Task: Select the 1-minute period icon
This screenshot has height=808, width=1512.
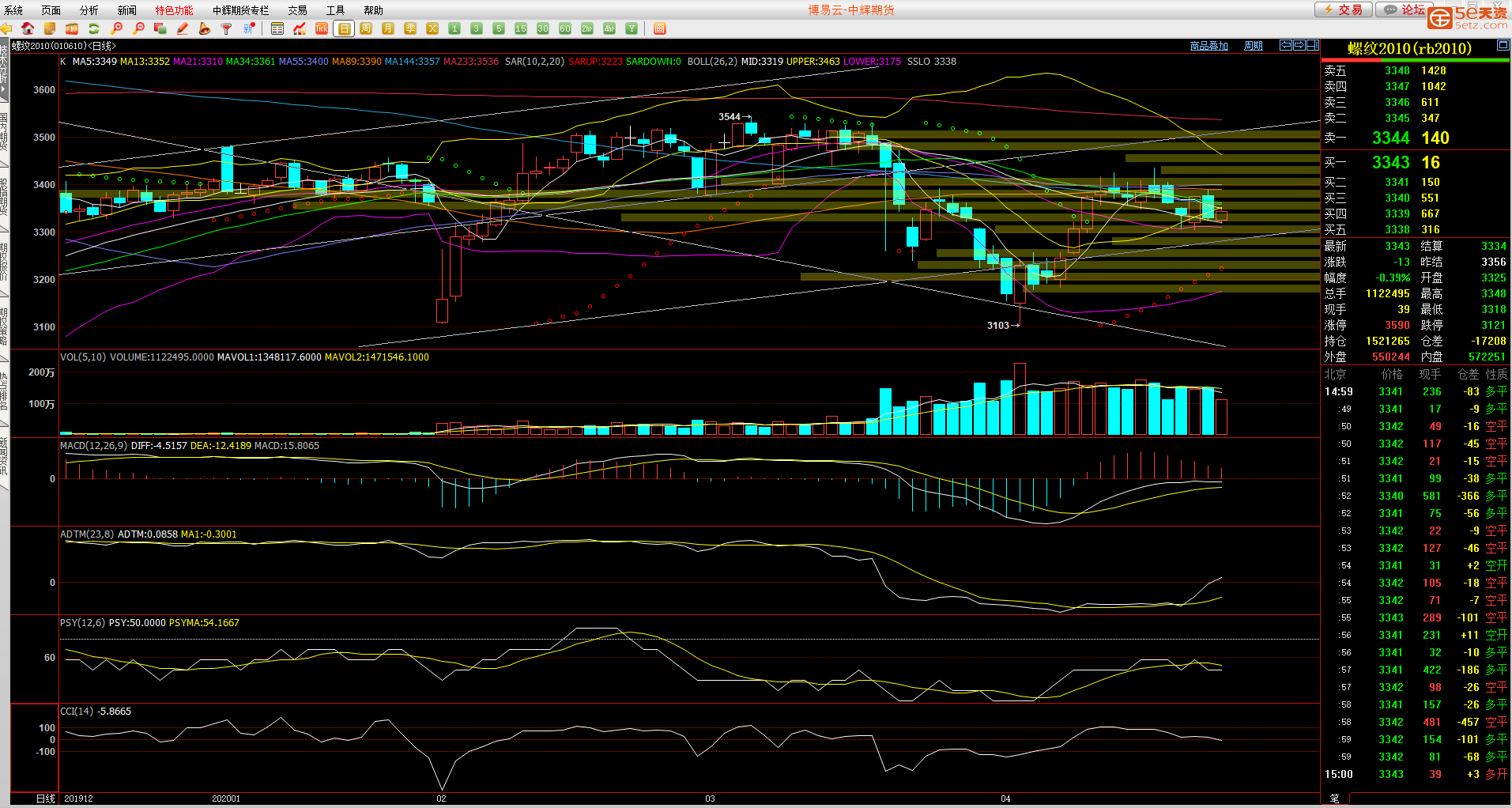Action: 454,28
